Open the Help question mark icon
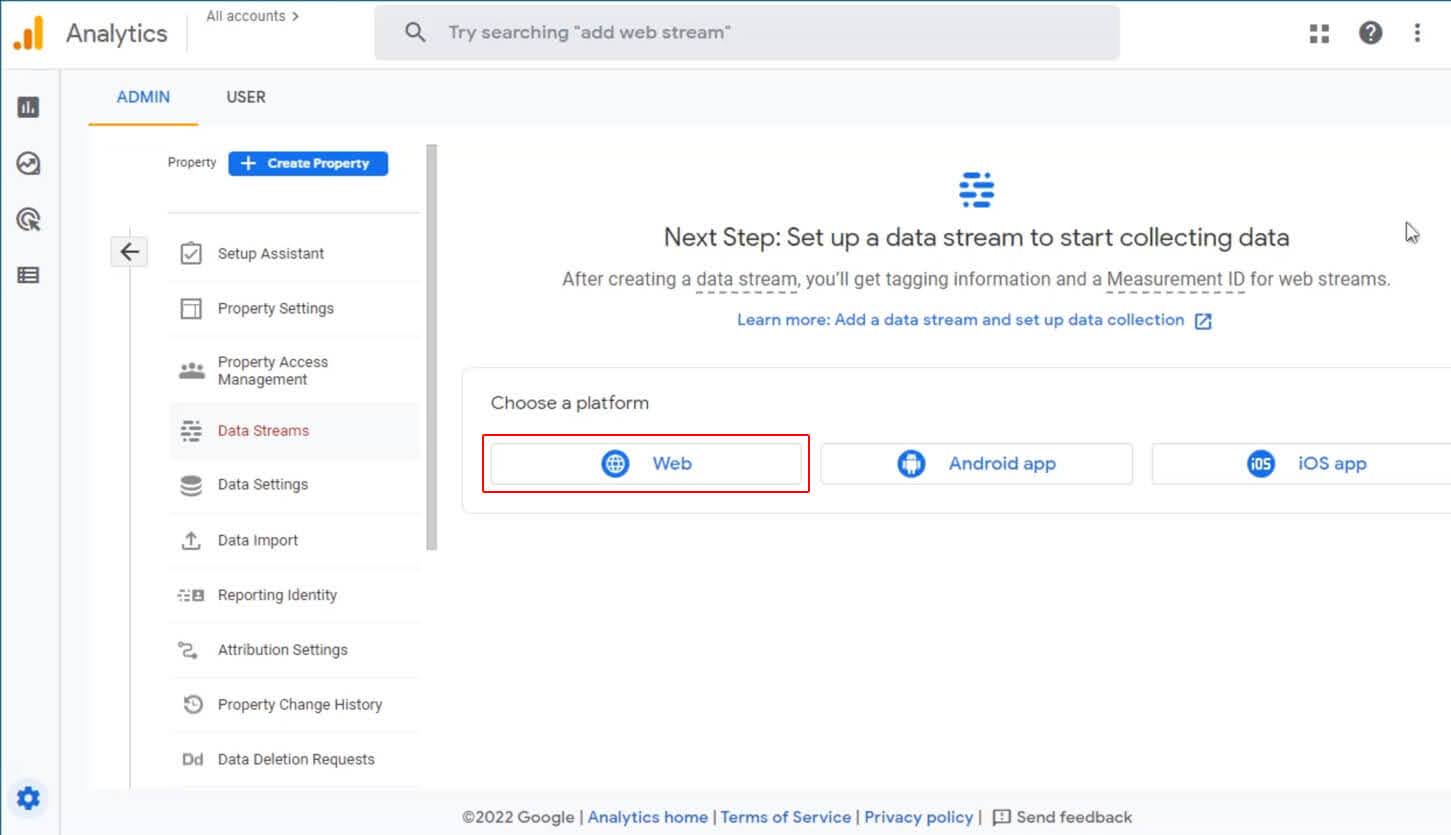 click(x=1370, y=33)
